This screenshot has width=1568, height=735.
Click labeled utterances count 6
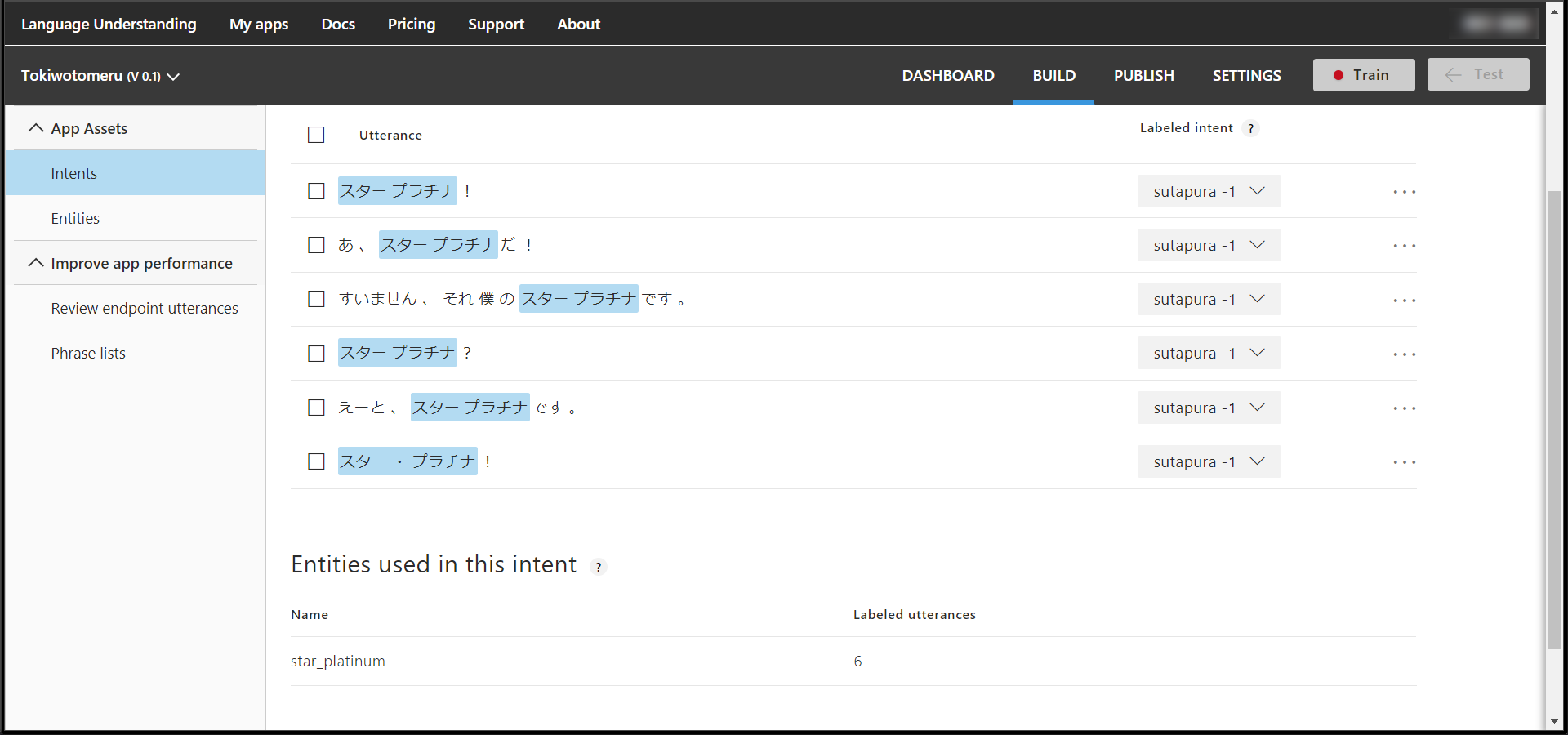[857, 661]
